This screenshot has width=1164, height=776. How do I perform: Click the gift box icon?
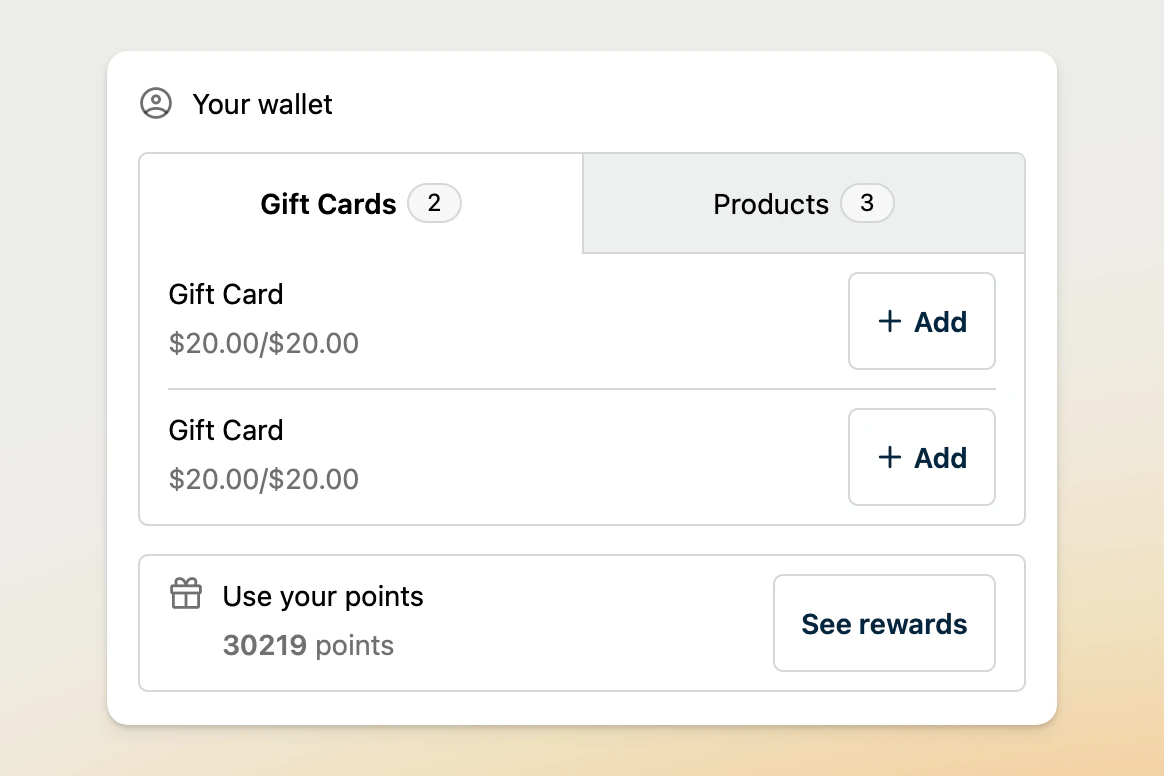tap(186, 594)
